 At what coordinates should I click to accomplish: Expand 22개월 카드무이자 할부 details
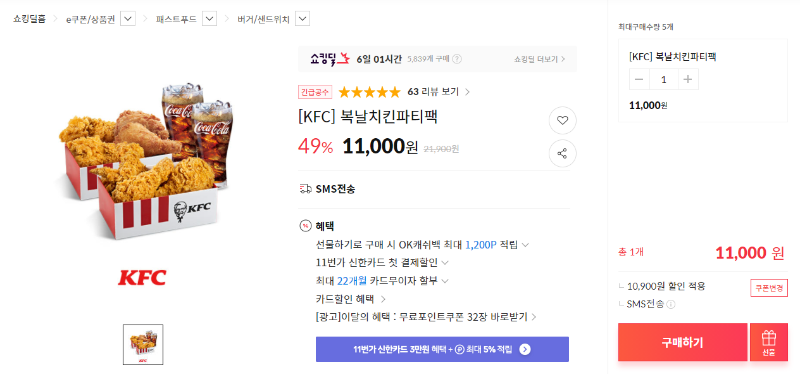444,281
